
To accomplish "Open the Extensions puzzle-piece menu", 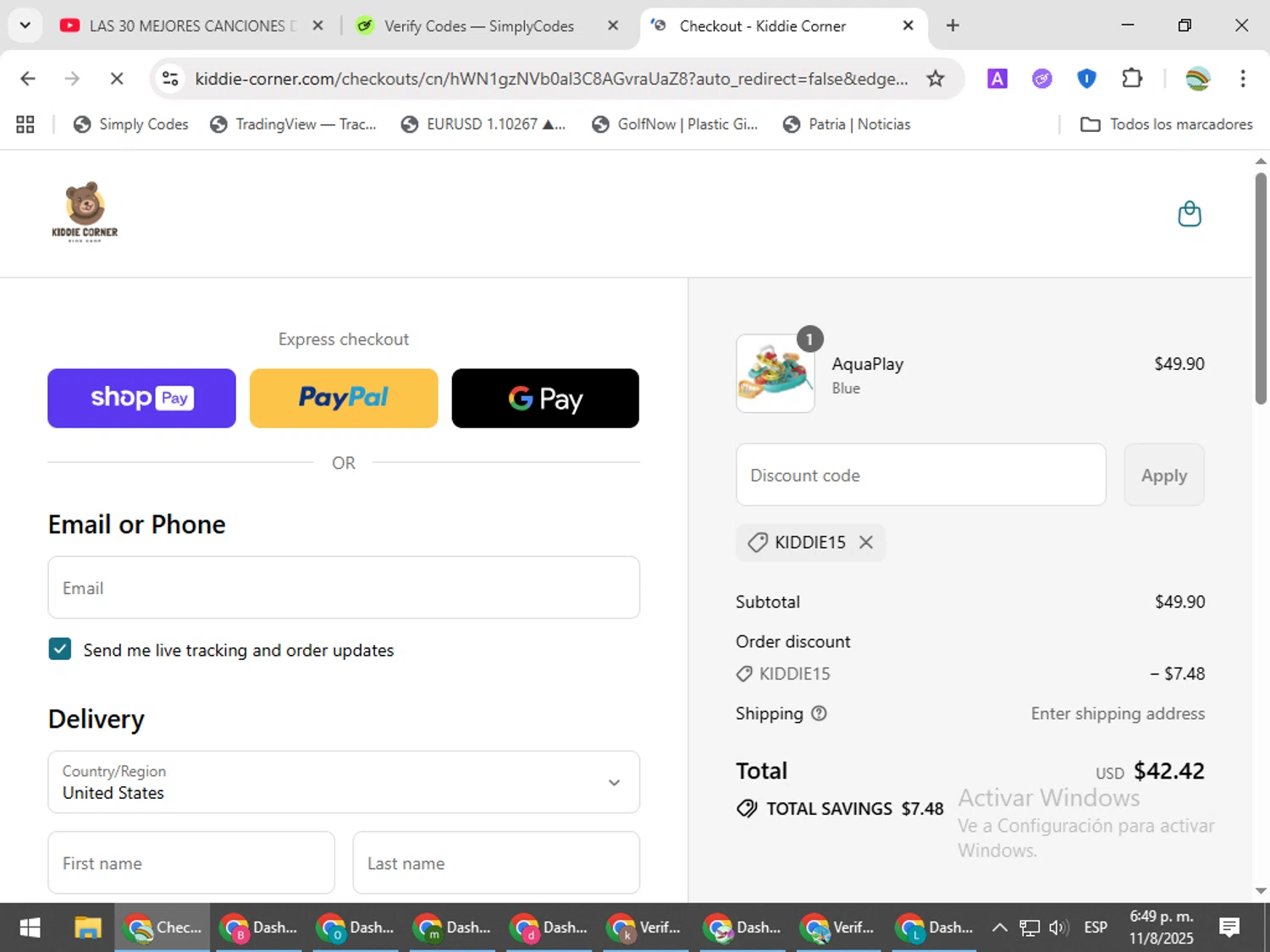I will pyautogui.click(x=1132, y=79).
